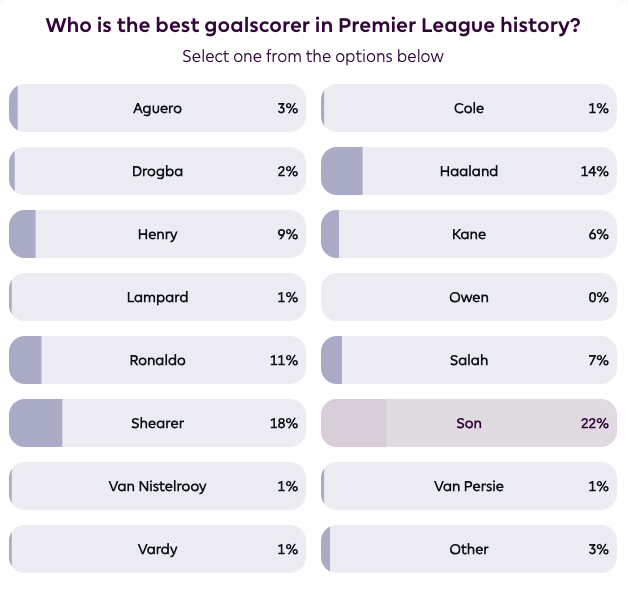Click the poll question heading
The image size is (628, 598).
pyautogui.click(x=313, y=26)
